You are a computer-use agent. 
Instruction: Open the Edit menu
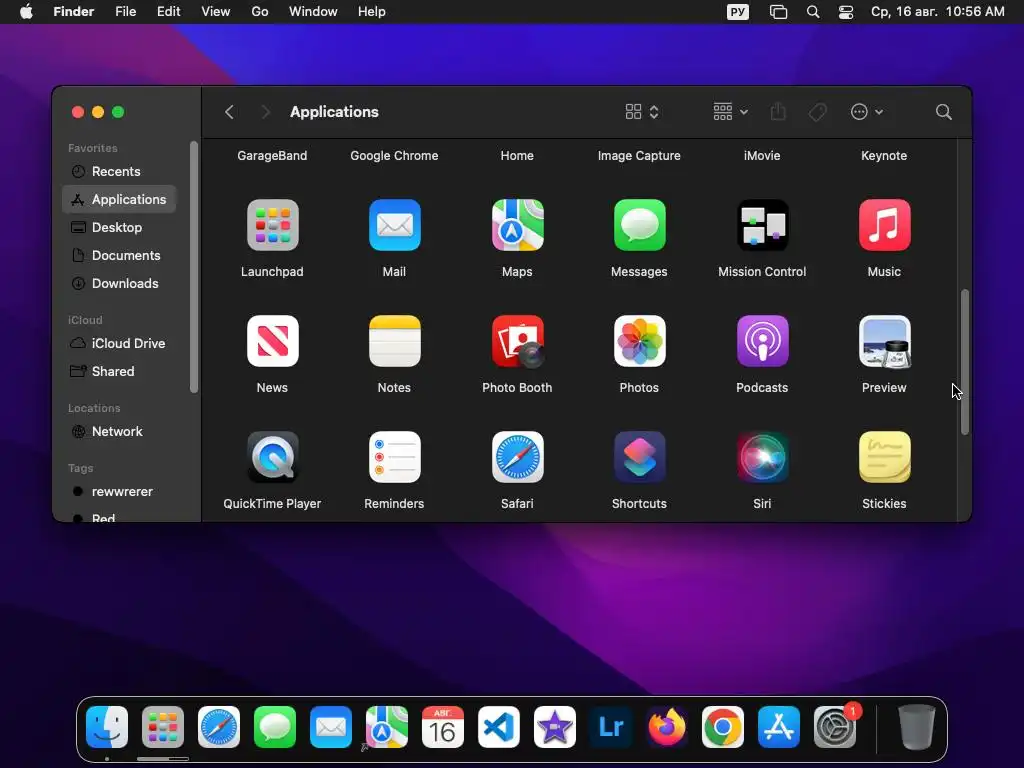(168, 12)
